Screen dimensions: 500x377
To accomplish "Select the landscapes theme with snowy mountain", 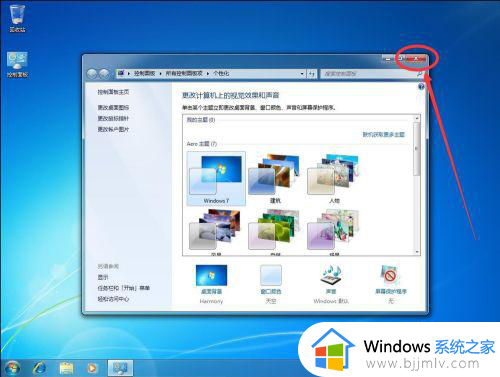I will pos(216,231).
